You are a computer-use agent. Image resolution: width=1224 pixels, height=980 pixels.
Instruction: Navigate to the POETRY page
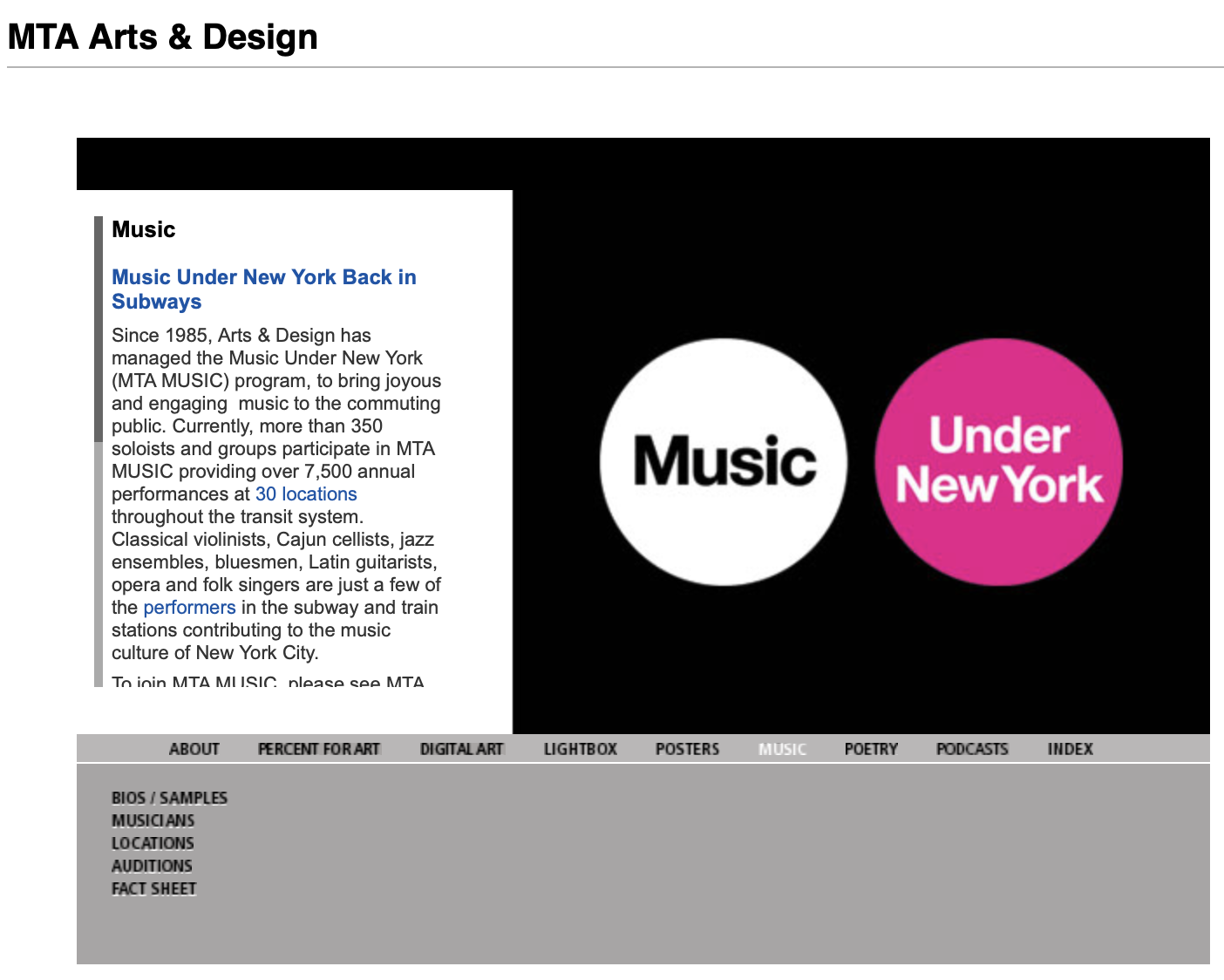[x=871, y=749]
